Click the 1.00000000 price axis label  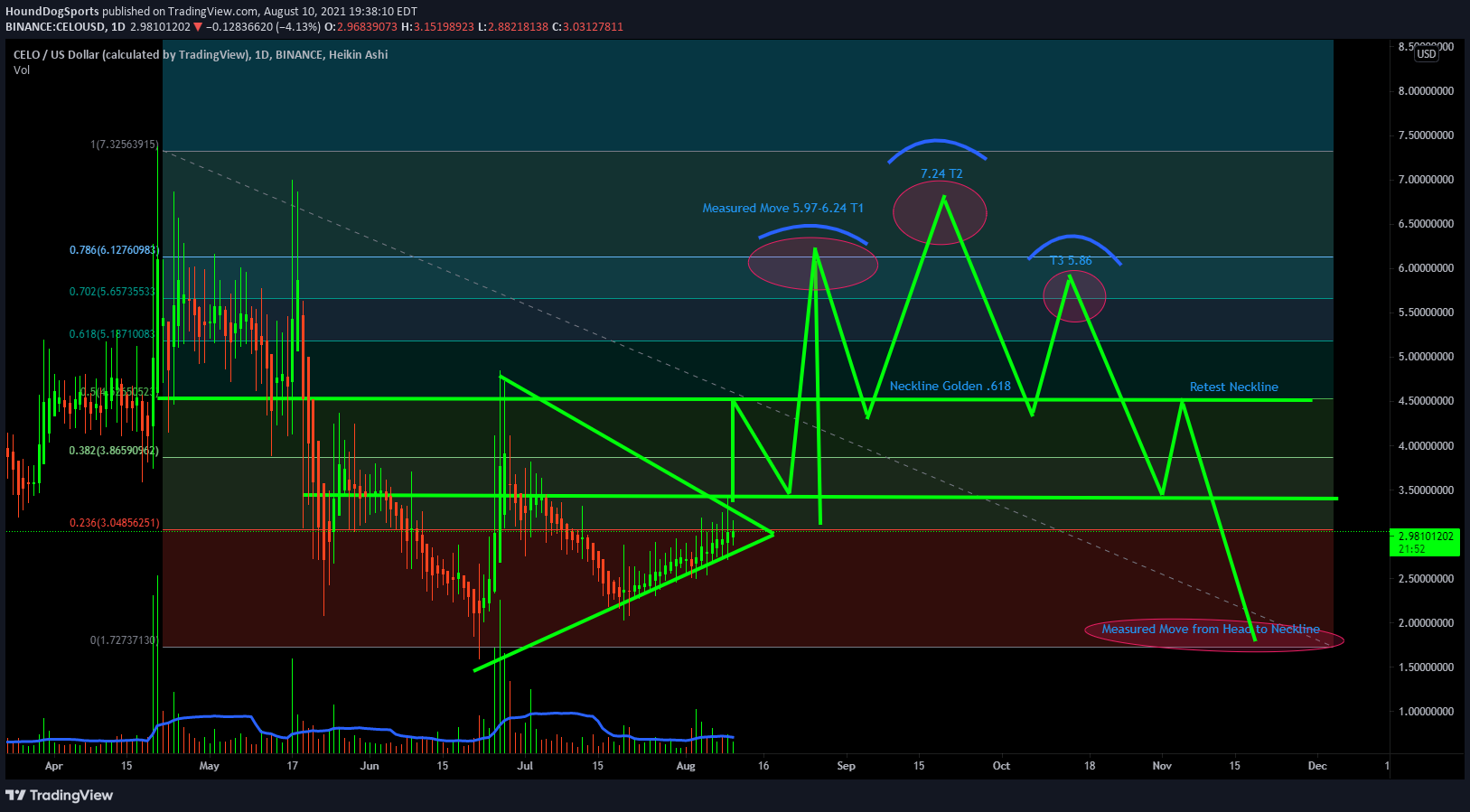pyautogui.click(x=1426, y=712)
